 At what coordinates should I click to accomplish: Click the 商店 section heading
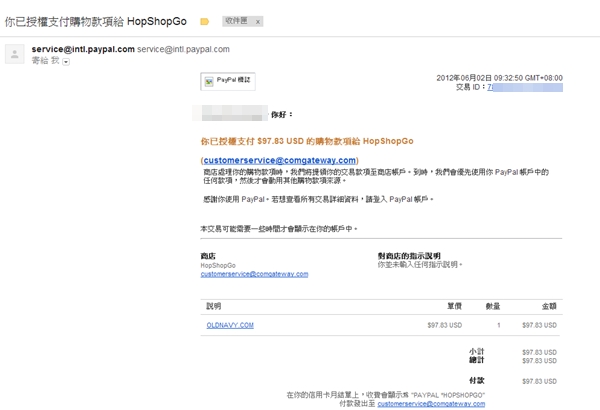click(x=208, y=256)
